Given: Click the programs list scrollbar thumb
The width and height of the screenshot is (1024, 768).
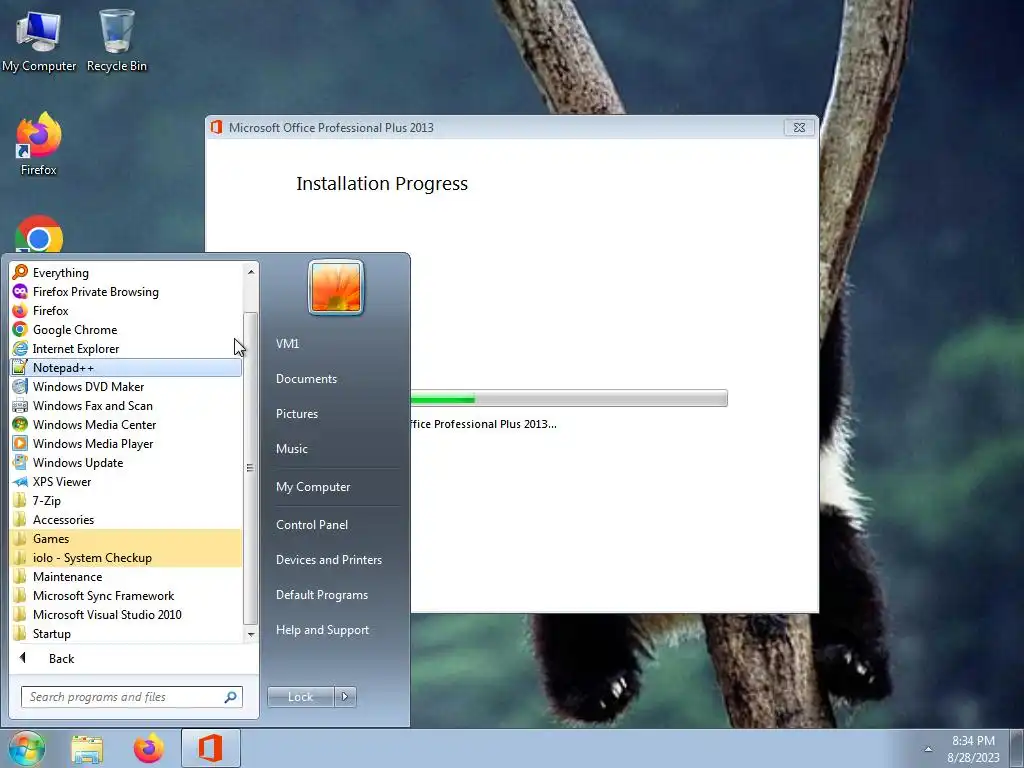Looking at the screenshot, I should 250,468.
